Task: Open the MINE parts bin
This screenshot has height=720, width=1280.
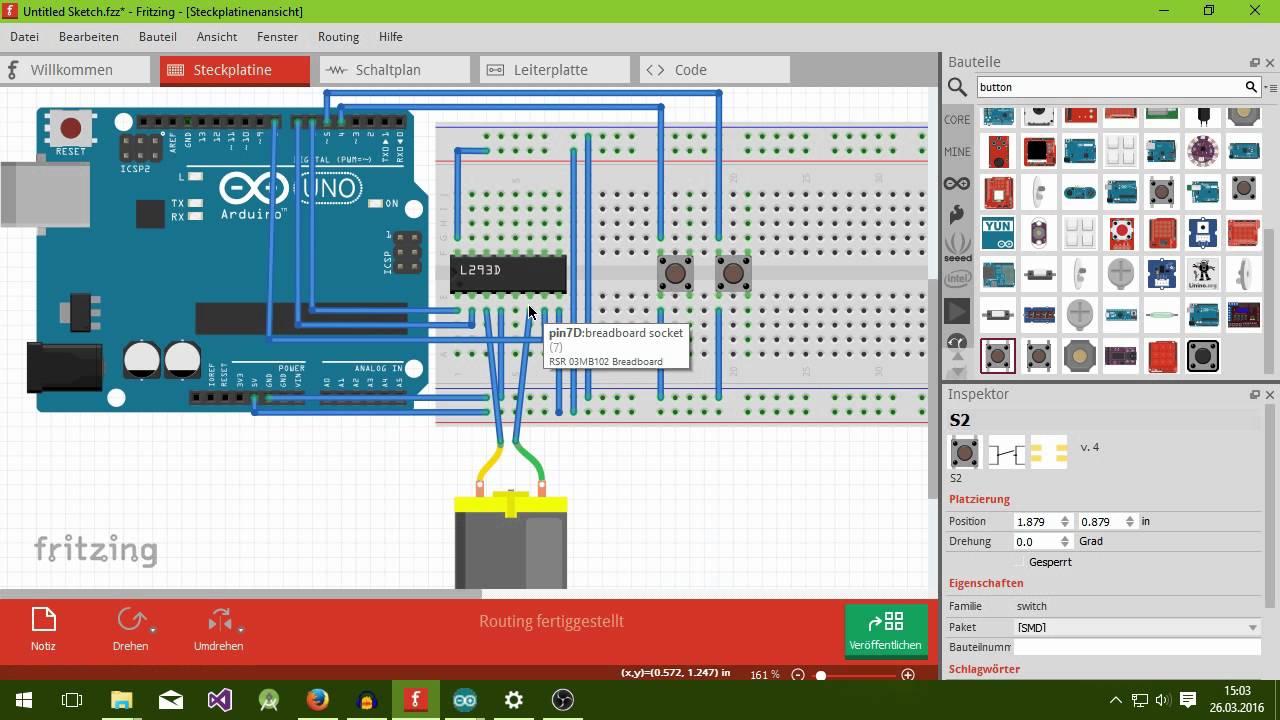Action: [x=957, y=152]
